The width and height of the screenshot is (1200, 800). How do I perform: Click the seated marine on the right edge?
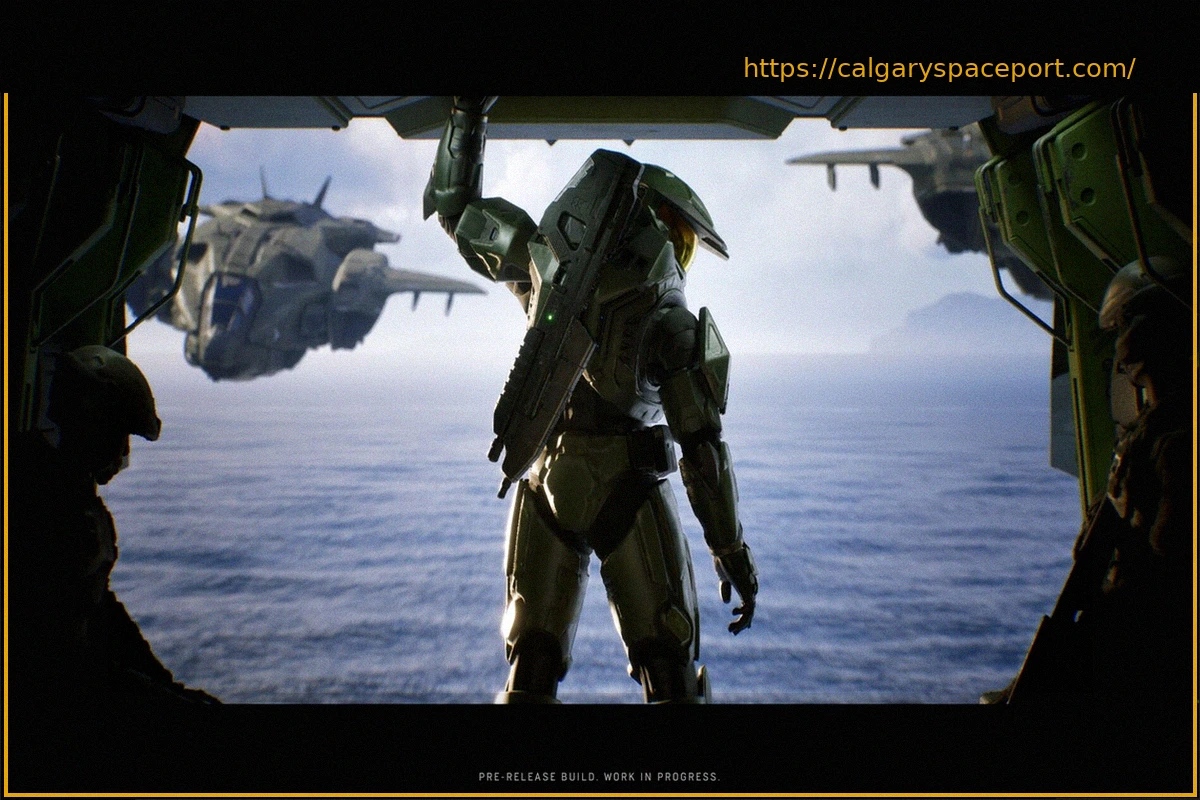pyautogui.click(x=1140, y=400)
